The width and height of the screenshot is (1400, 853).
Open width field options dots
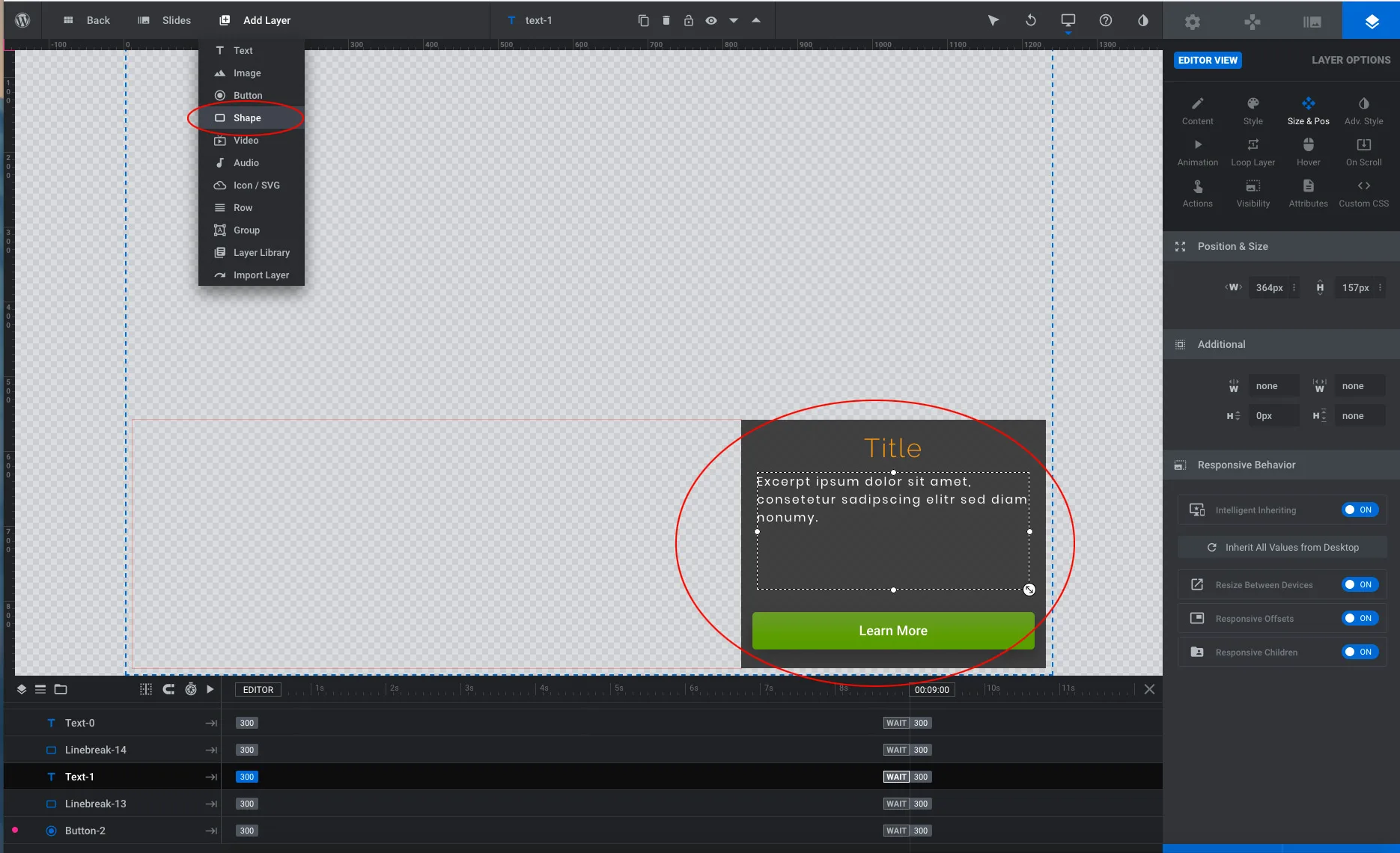point(1294,287)
